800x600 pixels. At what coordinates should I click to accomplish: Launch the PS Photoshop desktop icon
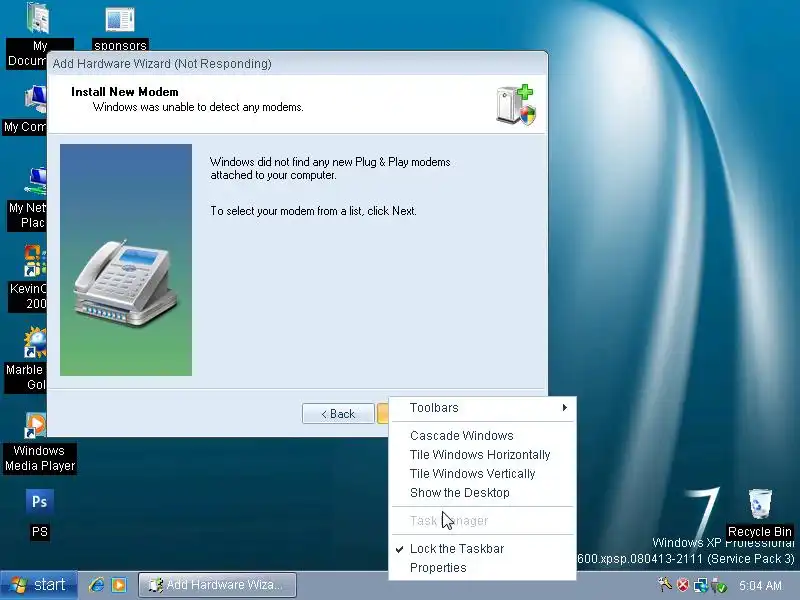[39, 502]
